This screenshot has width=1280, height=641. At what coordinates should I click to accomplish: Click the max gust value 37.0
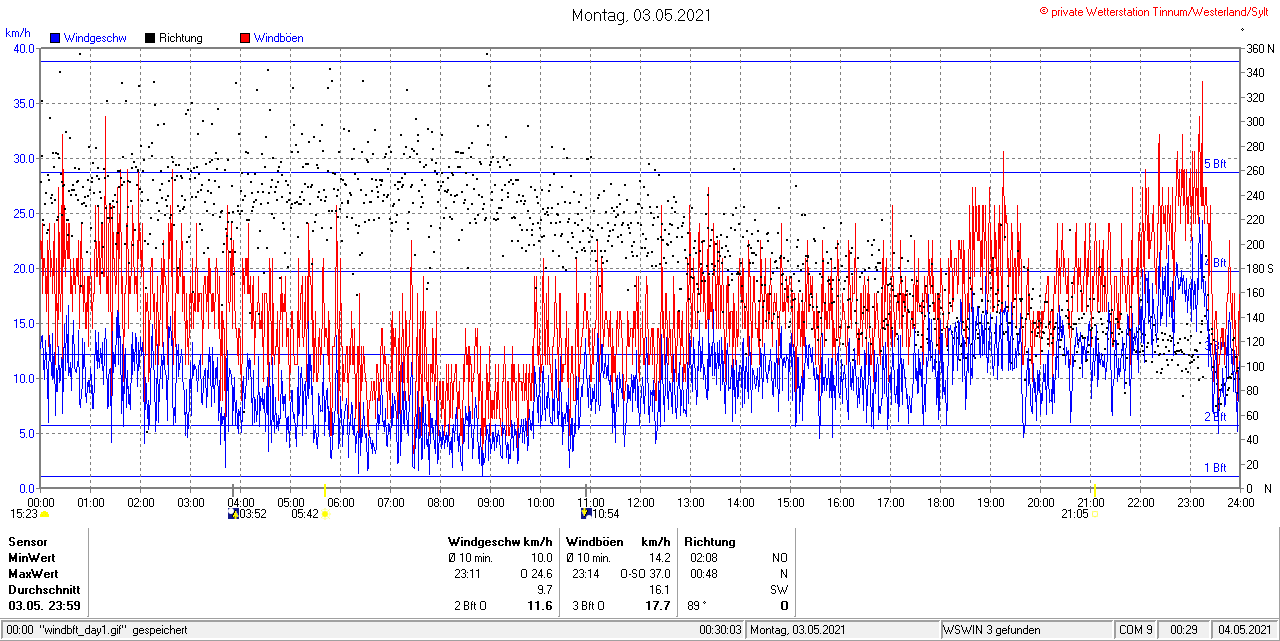click(658, 574)
